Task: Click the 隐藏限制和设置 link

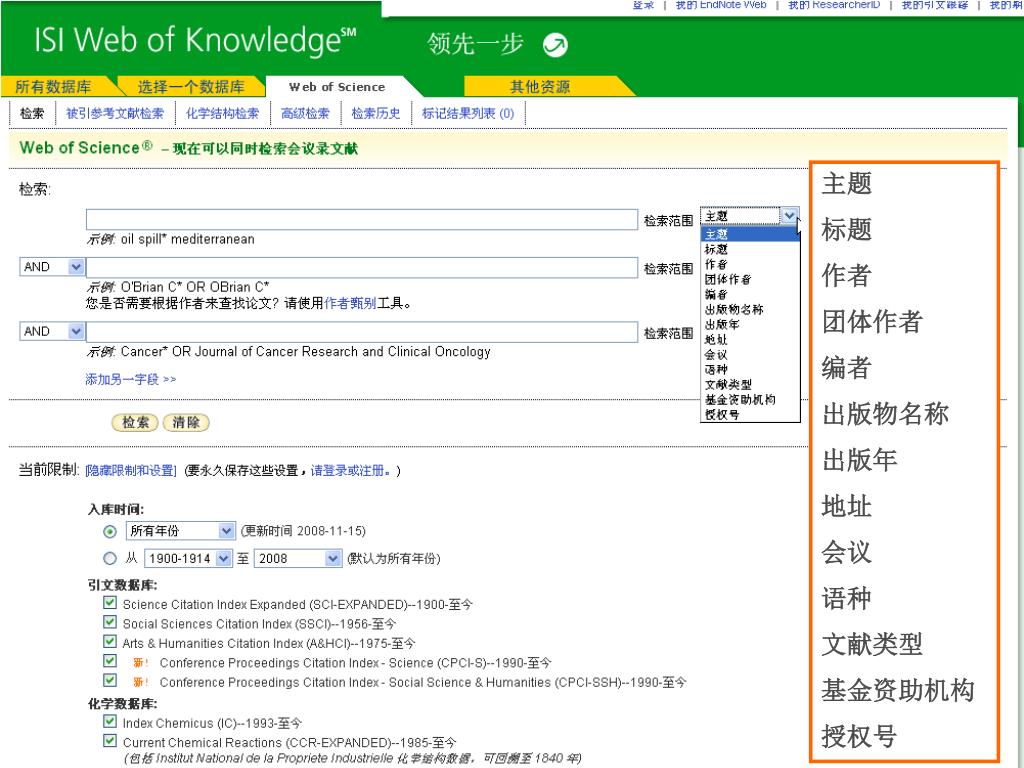Action: pyautogui.click(x=131, y=471)
